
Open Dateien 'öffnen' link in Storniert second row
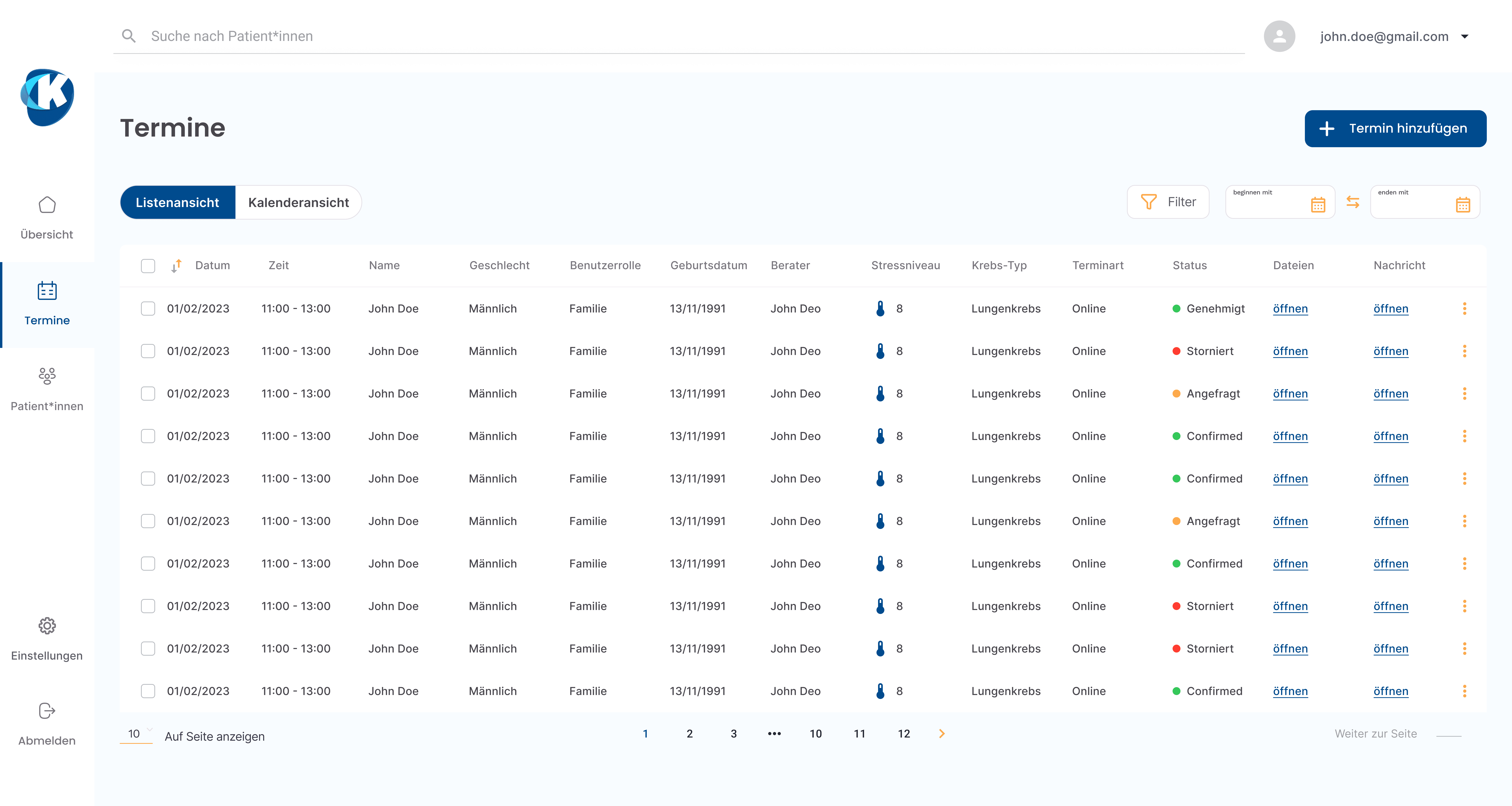click(x=1290, y=351)
